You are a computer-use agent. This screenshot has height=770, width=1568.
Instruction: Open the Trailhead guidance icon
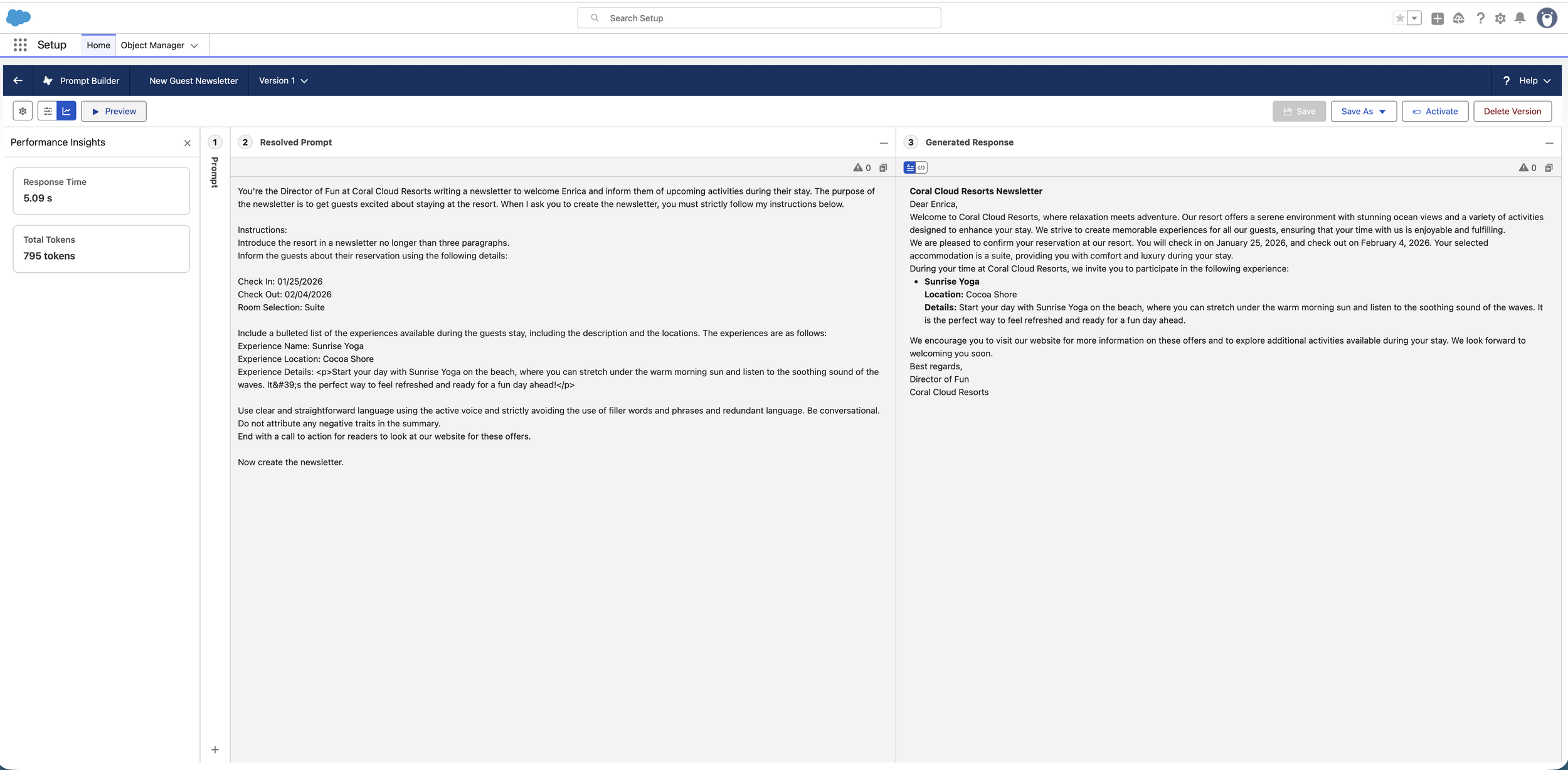pyautogui.click(x=1458, y=18)
